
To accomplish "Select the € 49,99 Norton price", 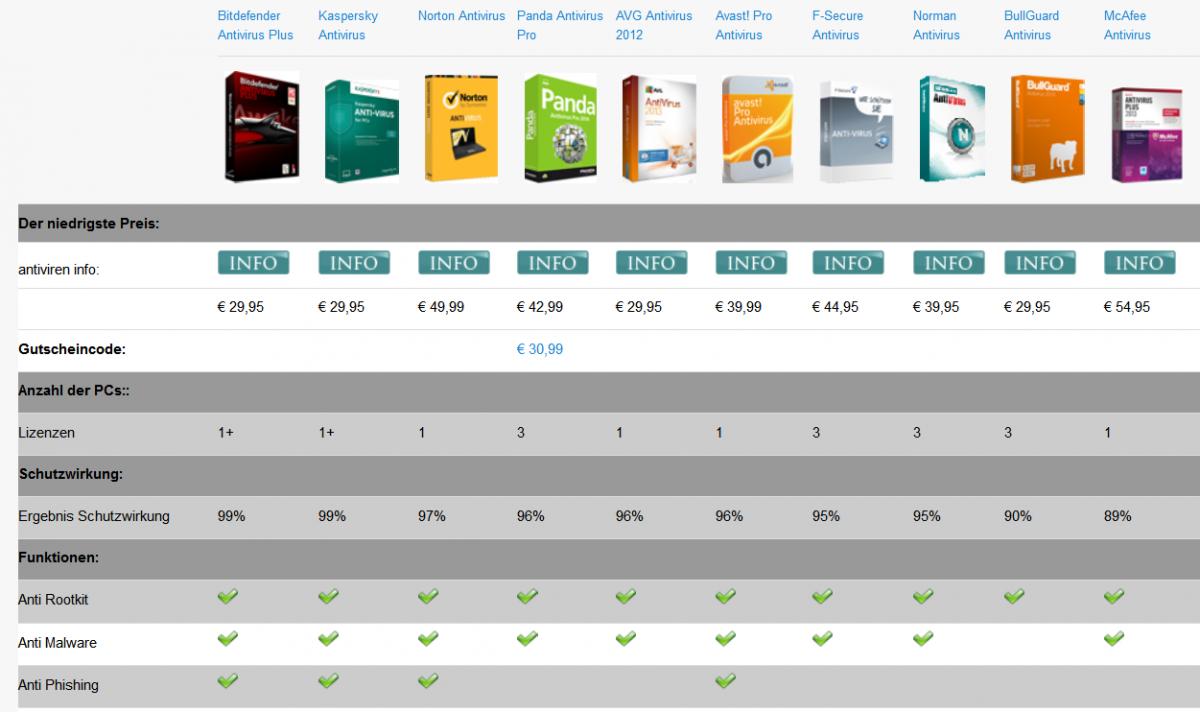I will (x=441, y=307).
